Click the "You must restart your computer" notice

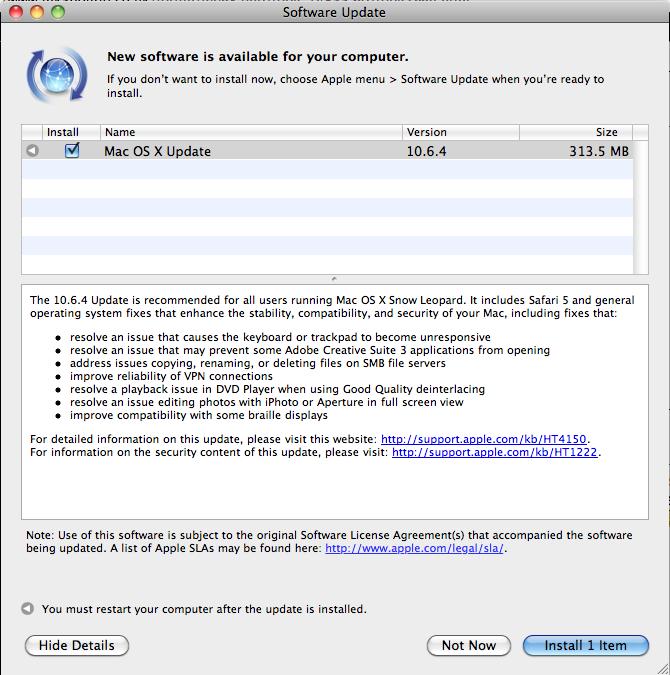pyautogui.click(x=204, y=609)
